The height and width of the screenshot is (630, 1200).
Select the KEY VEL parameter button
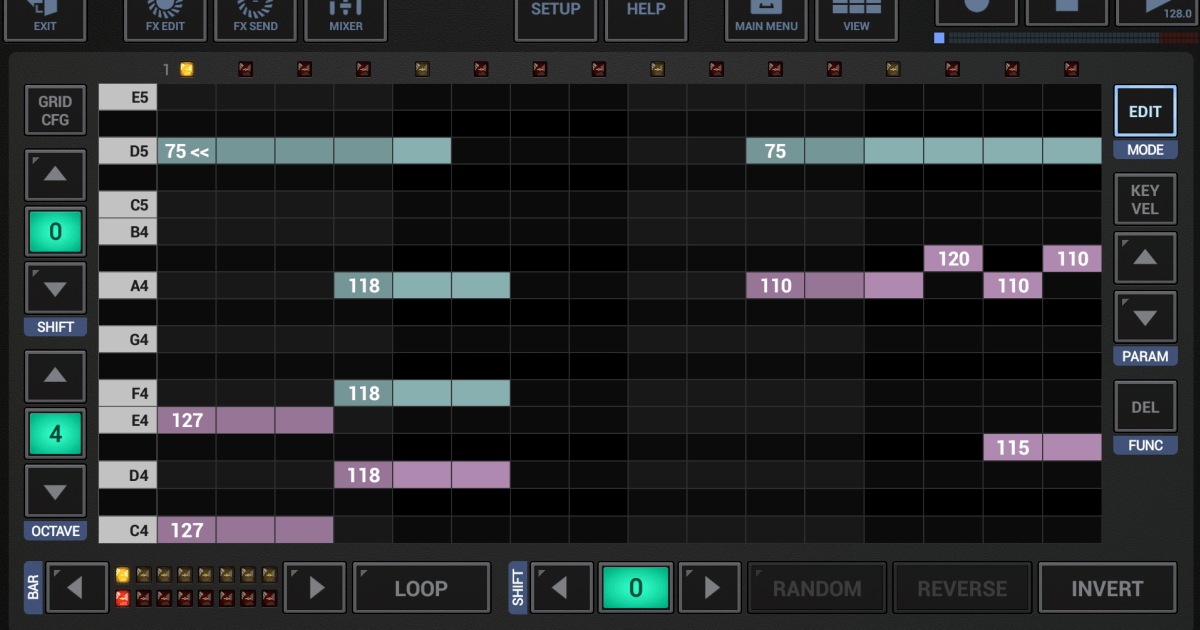[1145, 199]
